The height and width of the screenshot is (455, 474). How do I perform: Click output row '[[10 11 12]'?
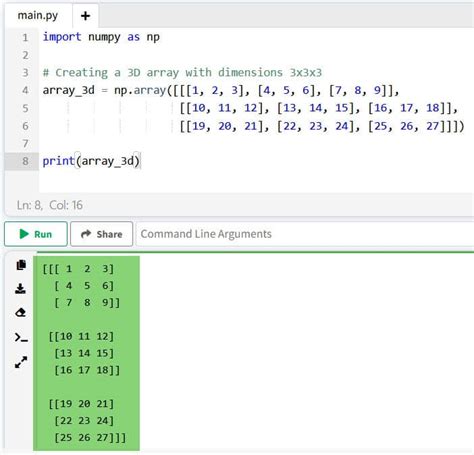[81, 336]
